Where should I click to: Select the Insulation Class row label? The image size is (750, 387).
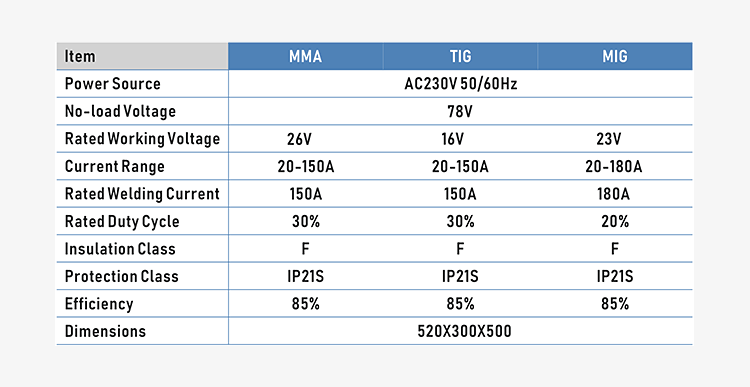click(x=120, y=249)
